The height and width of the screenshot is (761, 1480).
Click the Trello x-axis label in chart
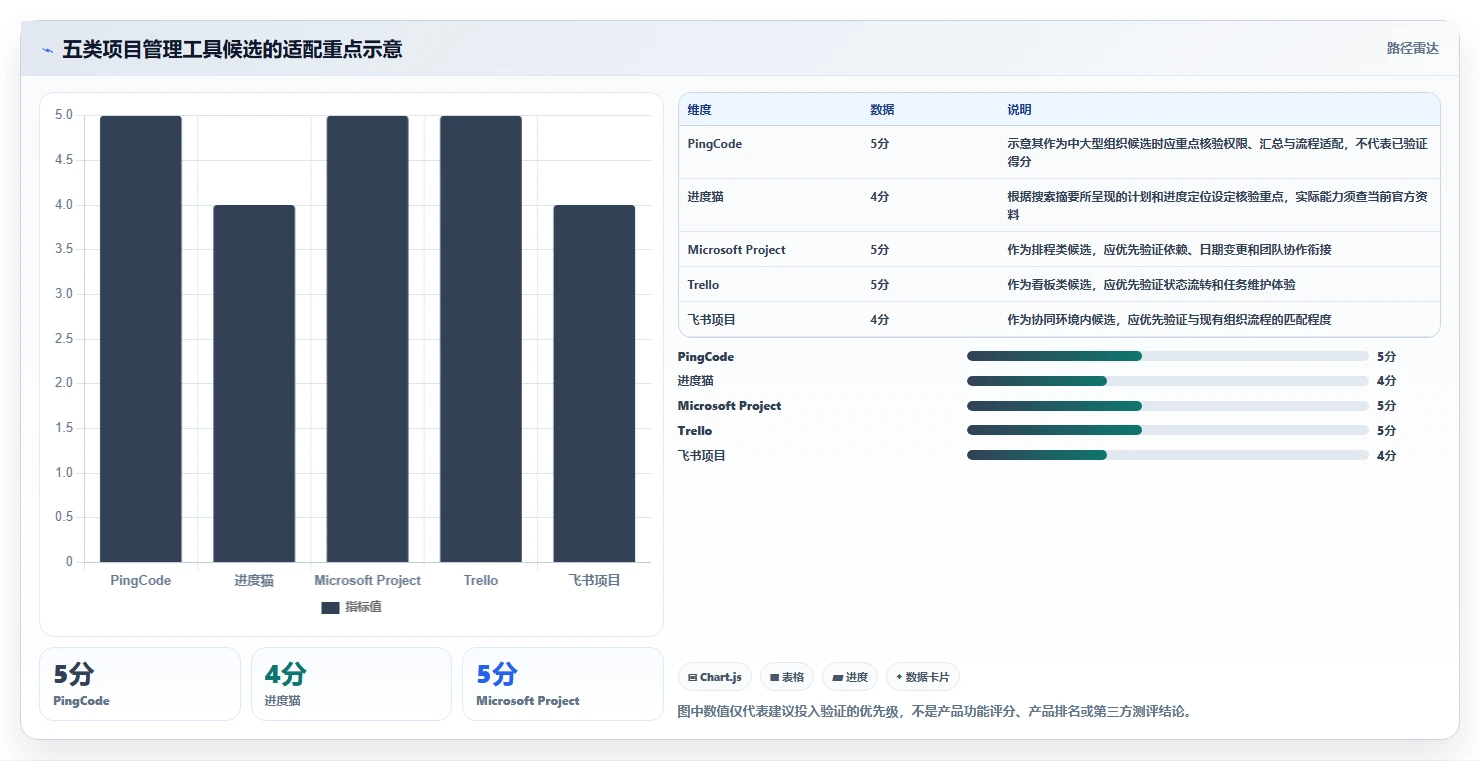(481, 580)
